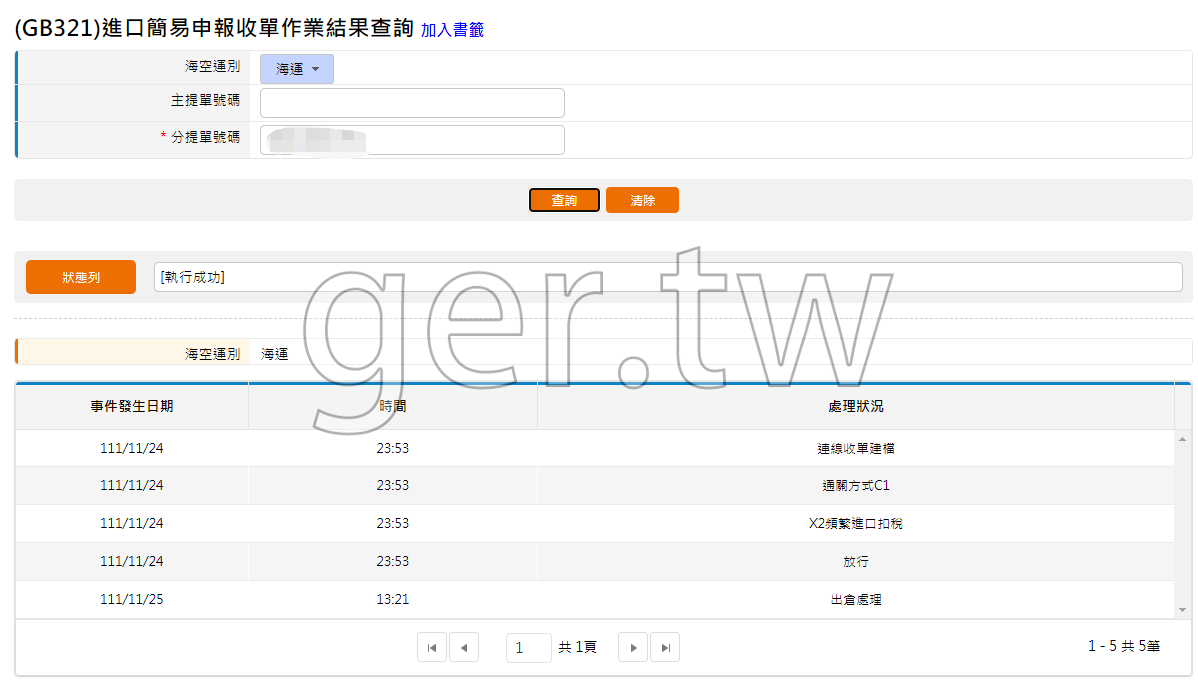The image size is (1198, 682).
Task: Click the 海運 result value text
Action: [x=274, y=354]
